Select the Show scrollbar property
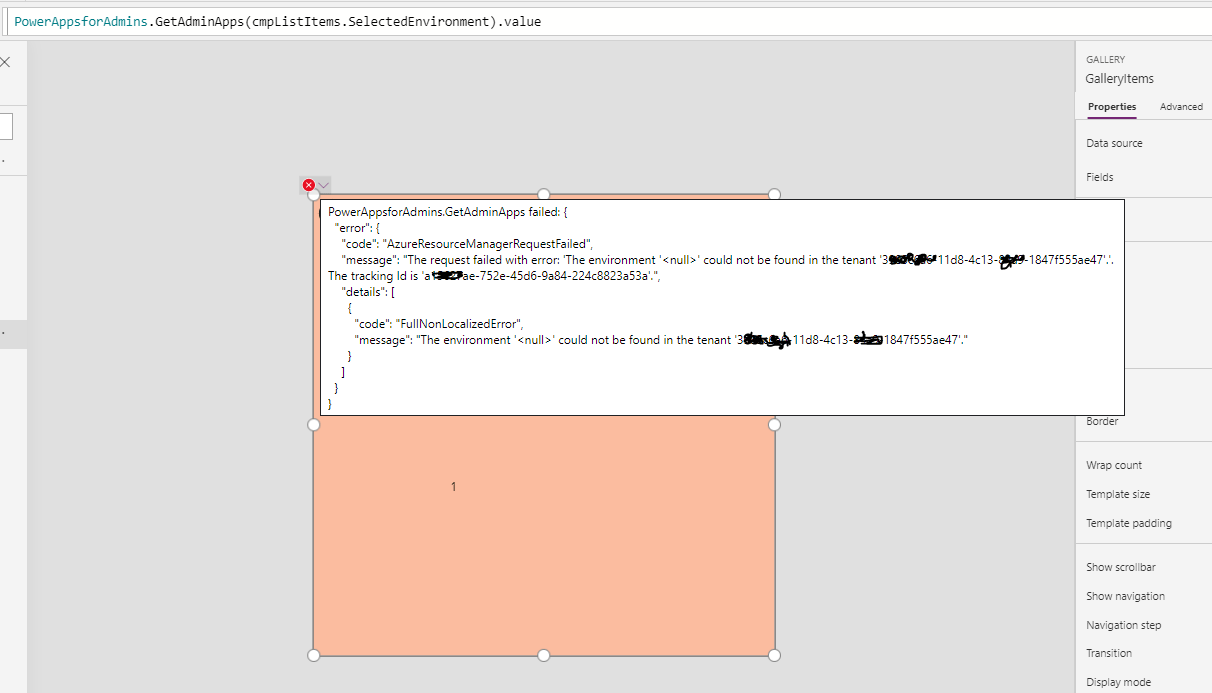Image resolution: width=1212 pixels, height=693 pixels. 1121,567
